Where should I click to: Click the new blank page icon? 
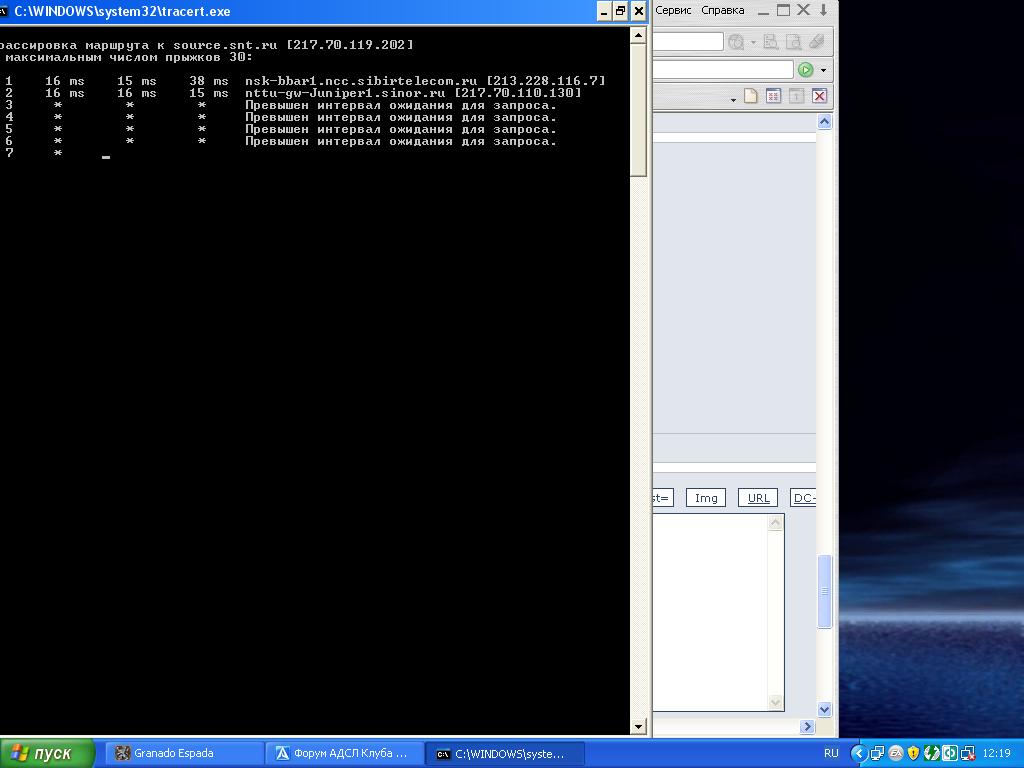point(750,96)
